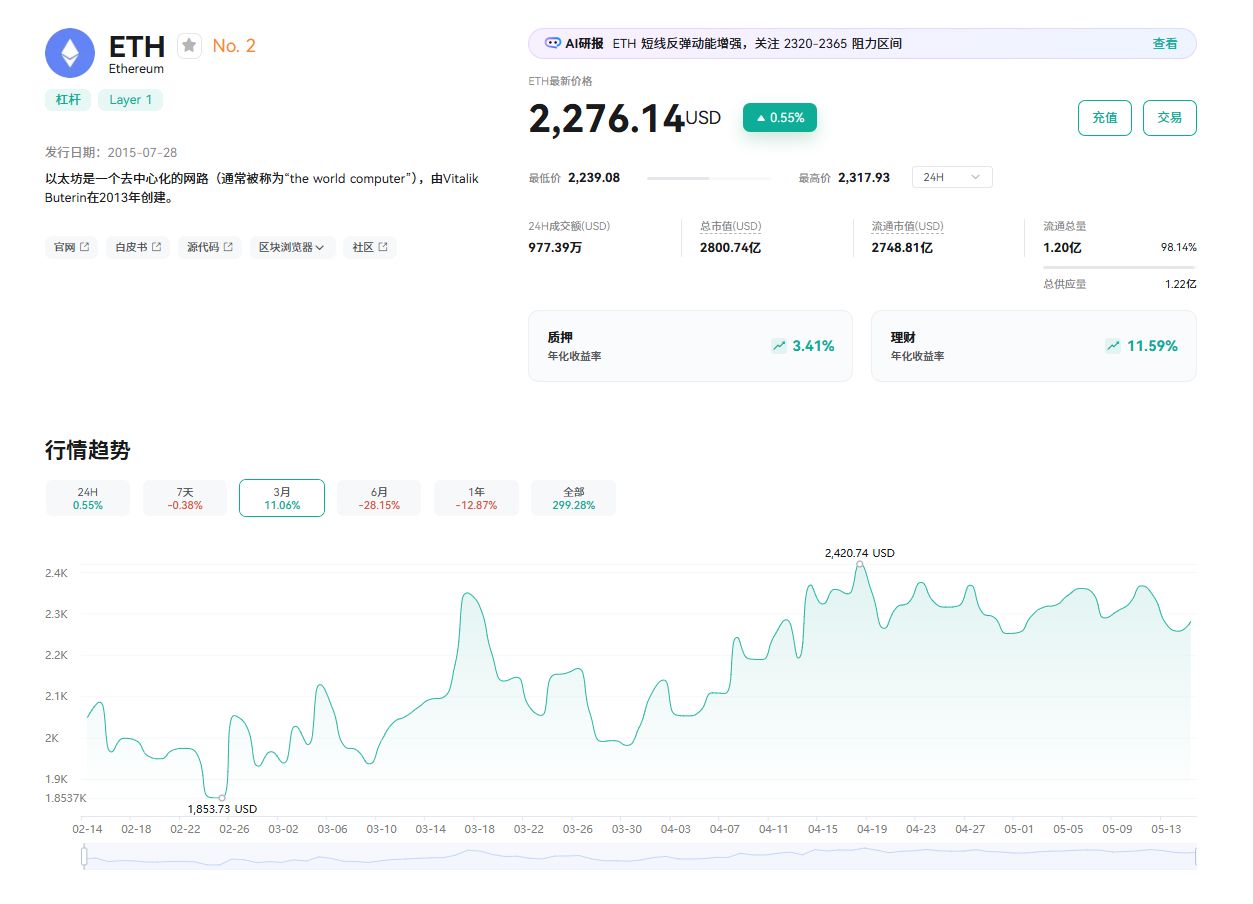The image size is (1253, 904).
Task: Click the 24H成交额 value 977.39万
Action: pos(555,247)
